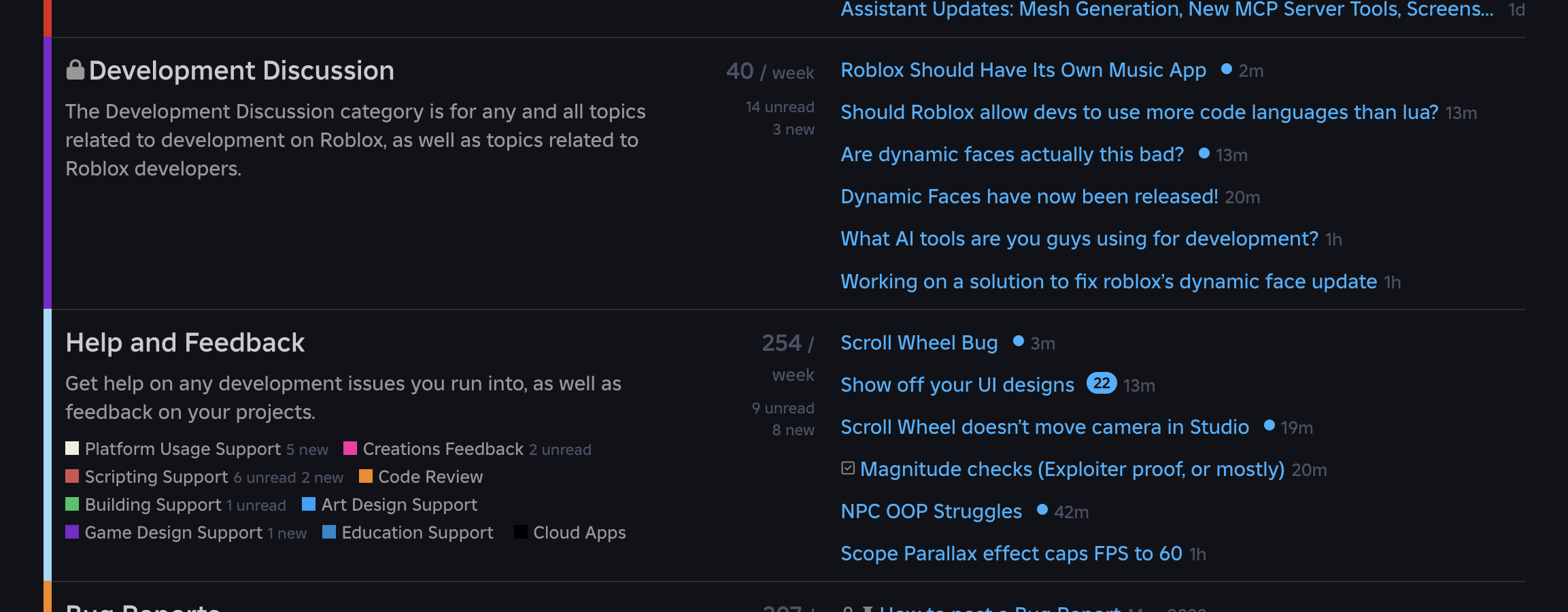Click the Development Discussion category description text
Image resolution: width=1568 pixels, height=612 pixels.
[356, 140]
